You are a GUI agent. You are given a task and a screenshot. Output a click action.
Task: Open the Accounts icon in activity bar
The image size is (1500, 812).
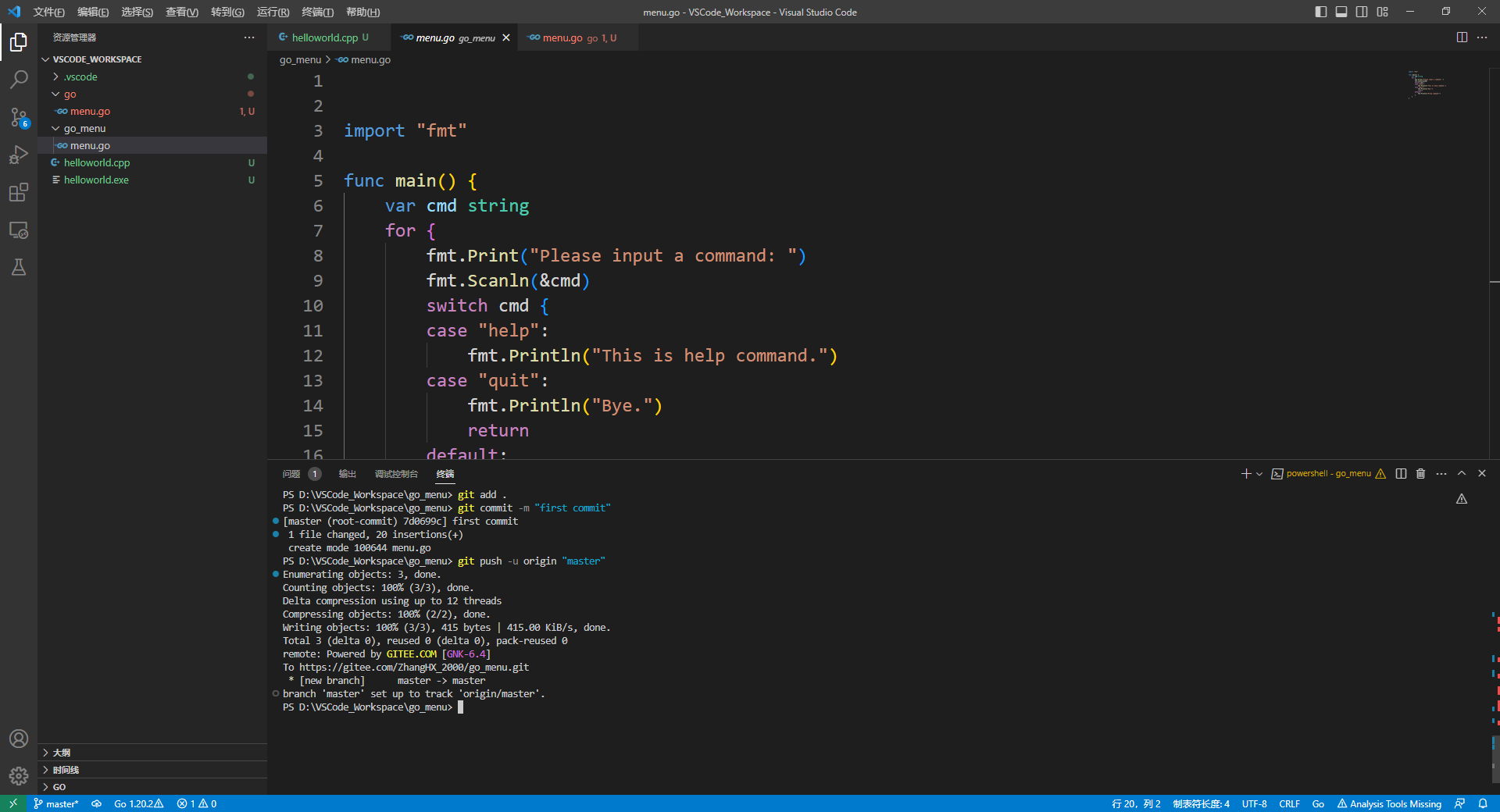click(x=19, y=739)
